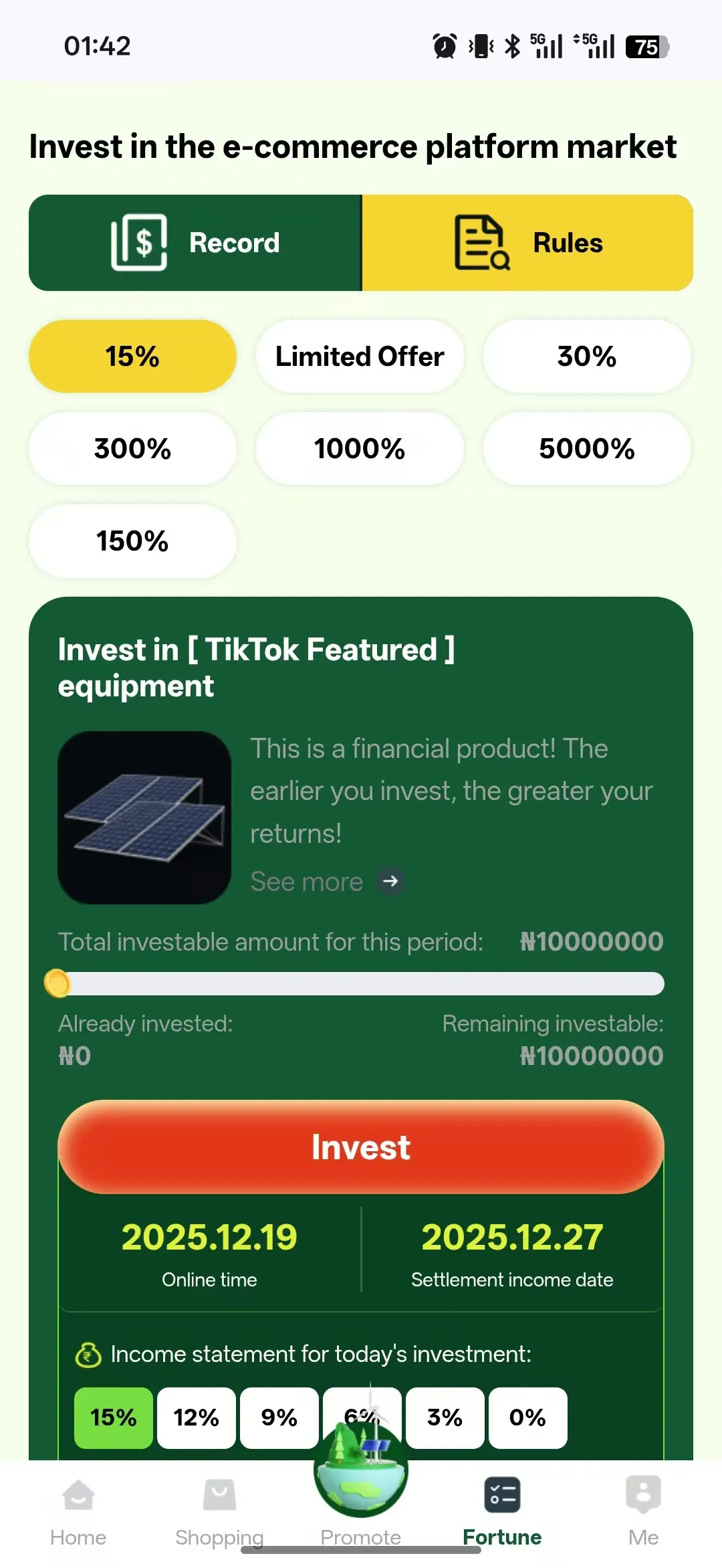722x1568 pixels.
Task: Choose the 300% return category
Action: (x=132, y=448)
